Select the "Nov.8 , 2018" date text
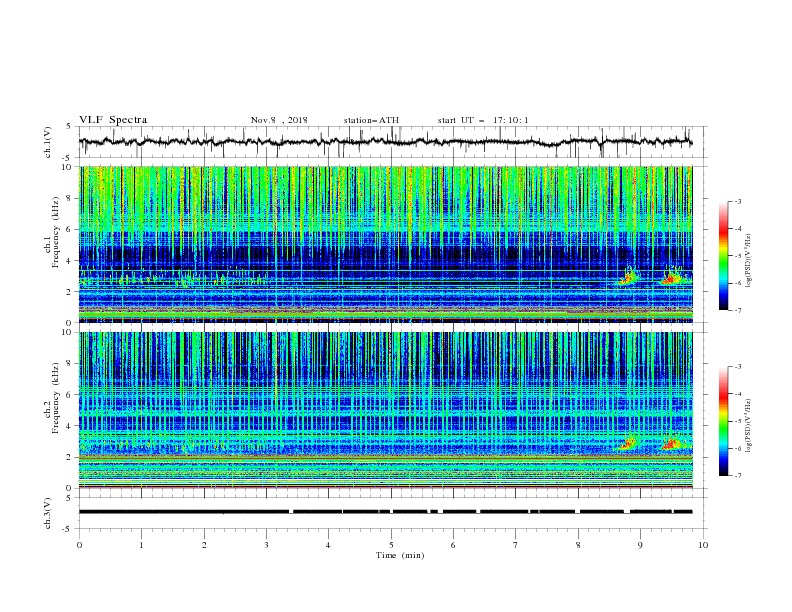This screenshot has height=612, width=792. click(x=279, y=120)
